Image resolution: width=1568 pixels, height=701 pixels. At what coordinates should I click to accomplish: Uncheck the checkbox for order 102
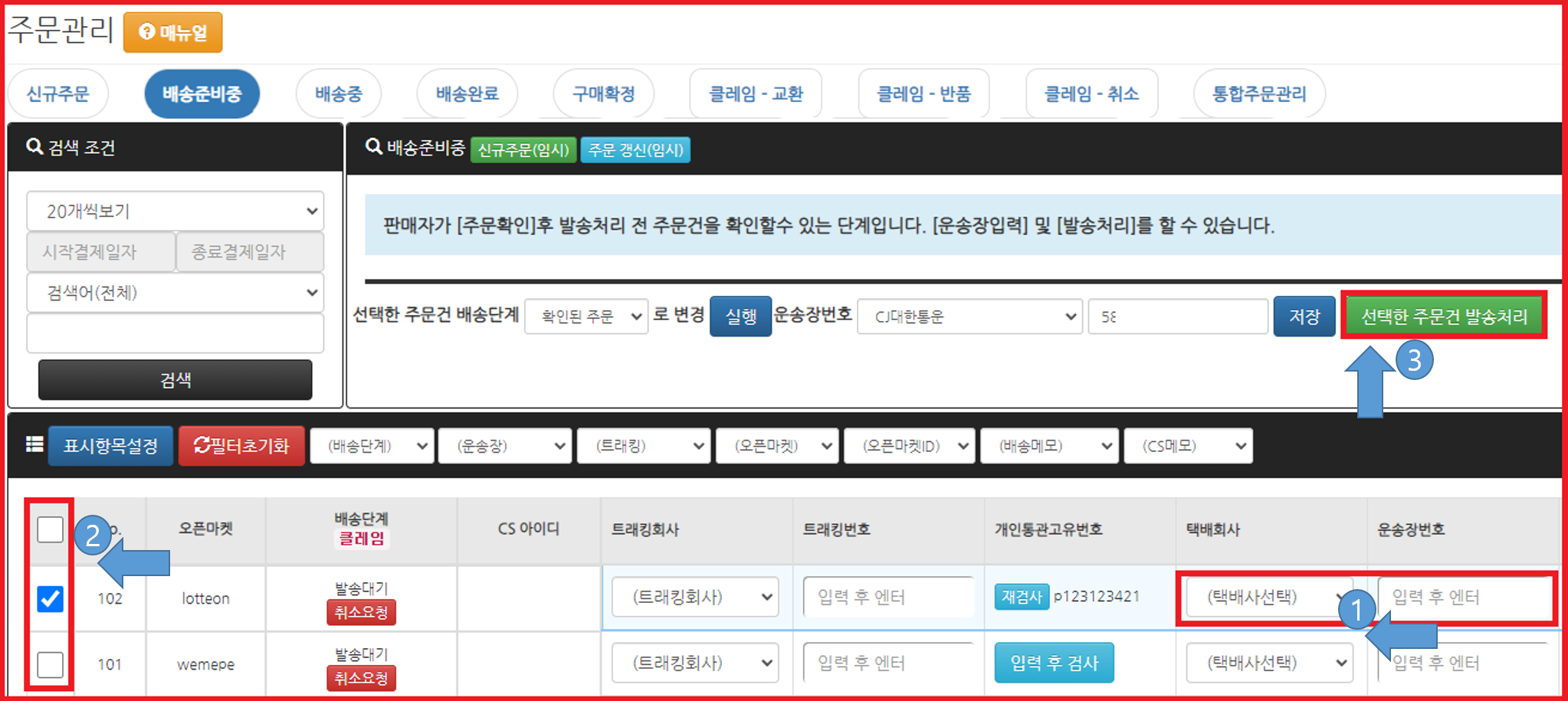point(51,598)
